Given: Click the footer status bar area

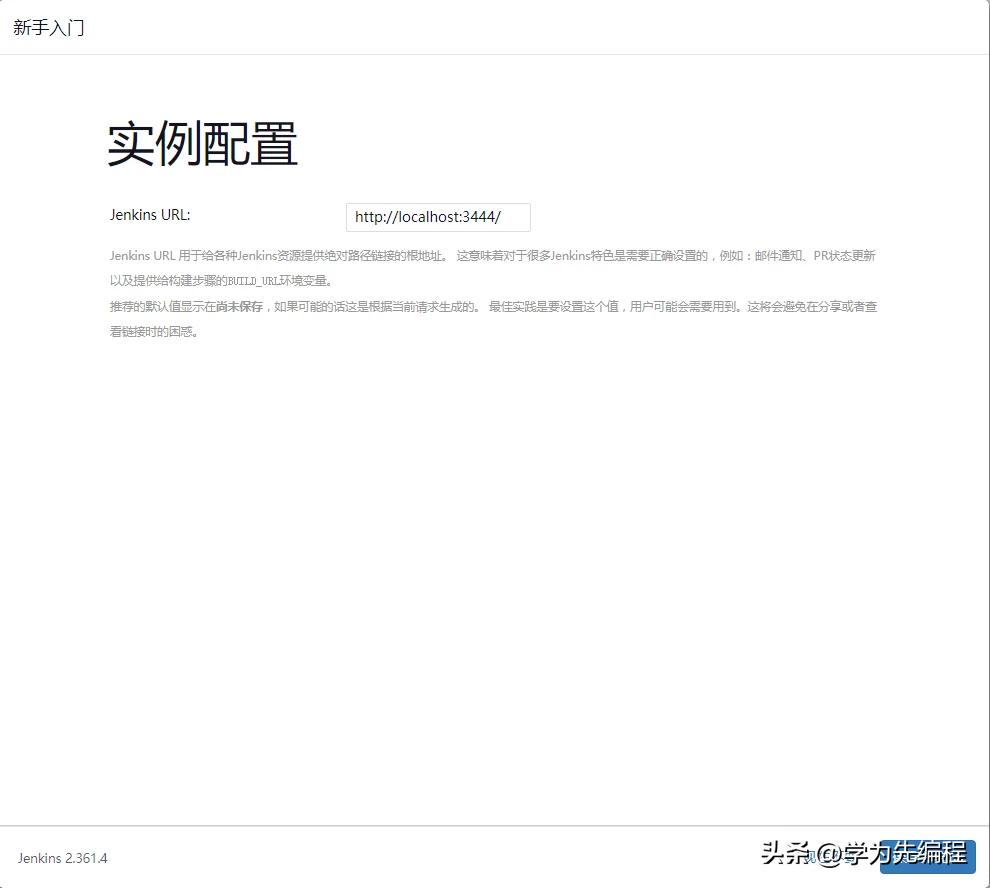Looking at the screenshot, I should pyautogui.click(x=400, y=858).
